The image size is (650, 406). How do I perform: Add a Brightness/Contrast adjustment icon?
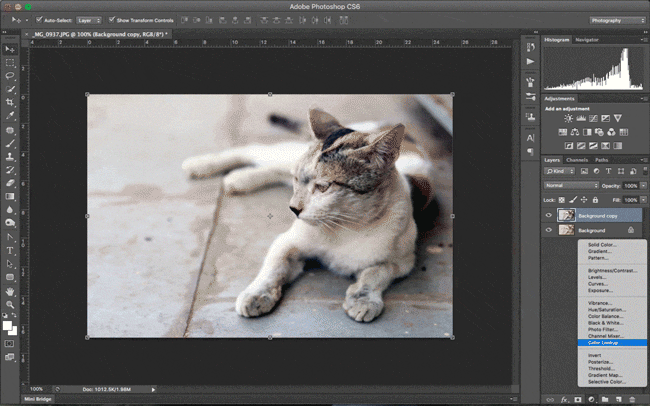[x=568, y=119]
